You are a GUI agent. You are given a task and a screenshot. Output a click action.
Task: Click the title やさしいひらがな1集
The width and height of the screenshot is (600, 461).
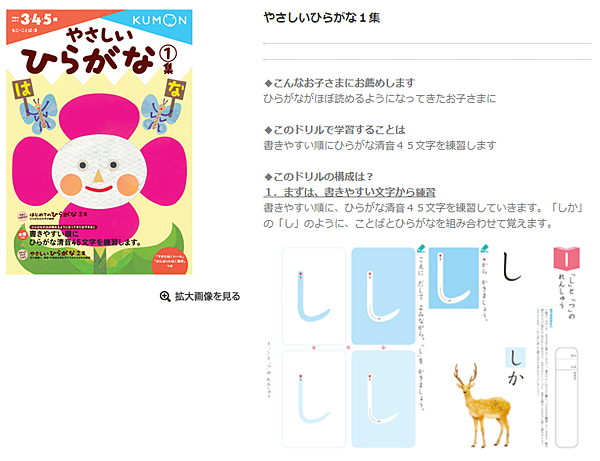coord(322,18)
